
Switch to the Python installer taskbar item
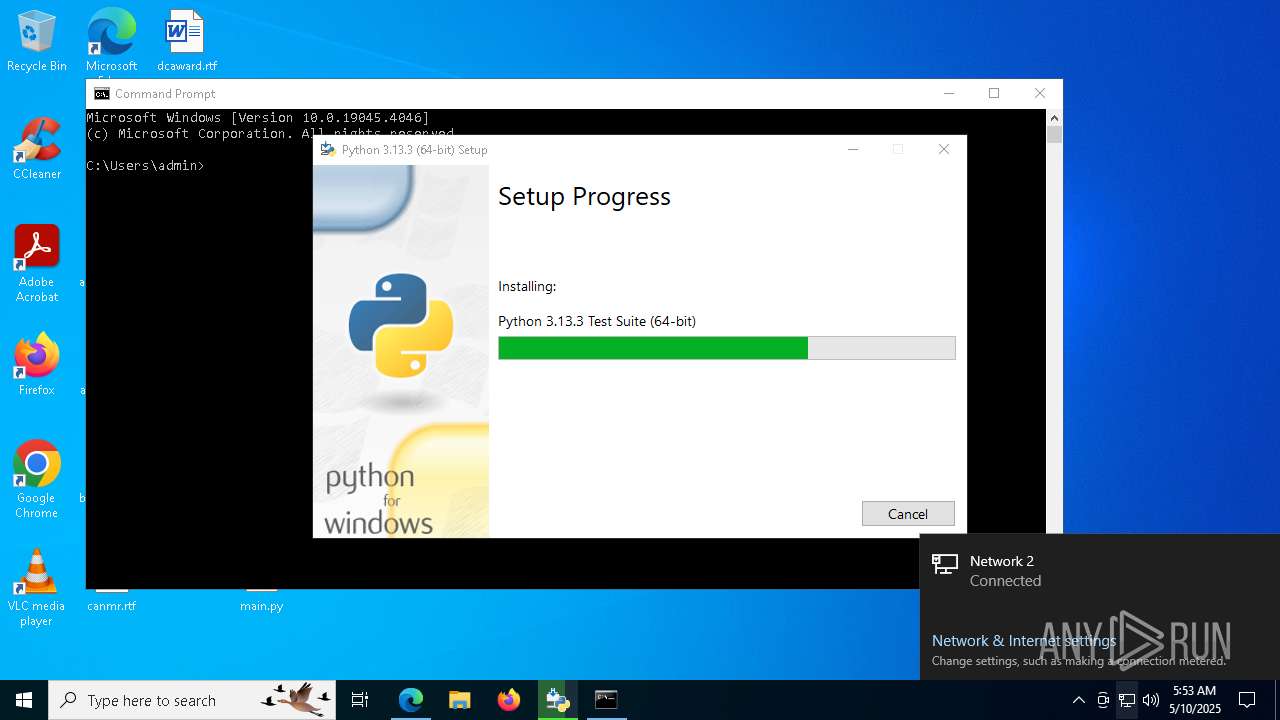pyautogui.click(x=557, y=700)
